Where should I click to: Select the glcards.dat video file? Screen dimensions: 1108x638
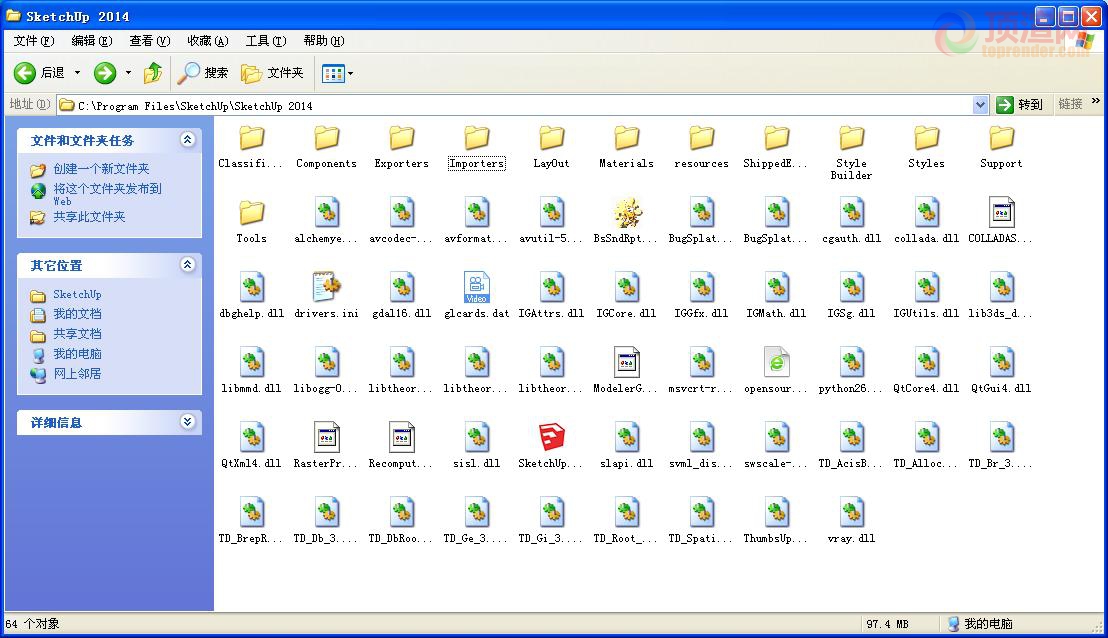tap(477, 295)
